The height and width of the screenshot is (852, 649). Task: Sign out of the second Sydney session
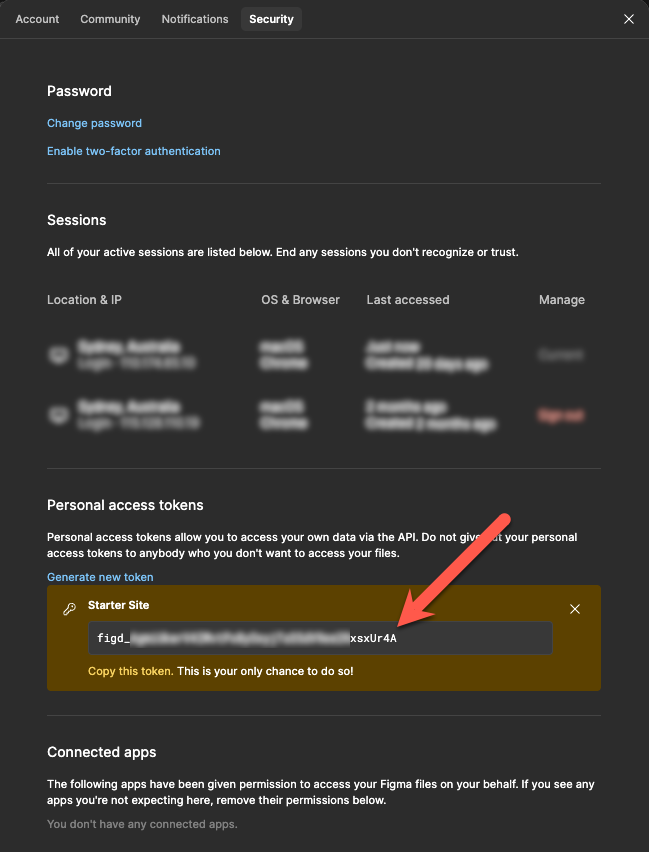[x=561, y=415]
